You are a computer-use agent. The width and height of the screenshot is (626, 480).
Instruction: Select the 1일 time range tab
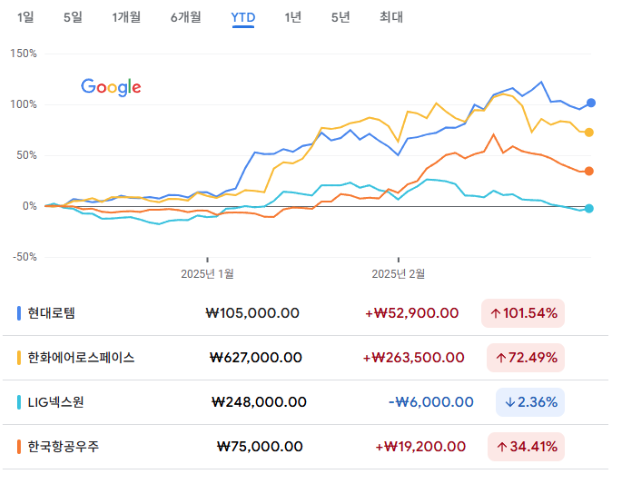(x=26, y=17)
